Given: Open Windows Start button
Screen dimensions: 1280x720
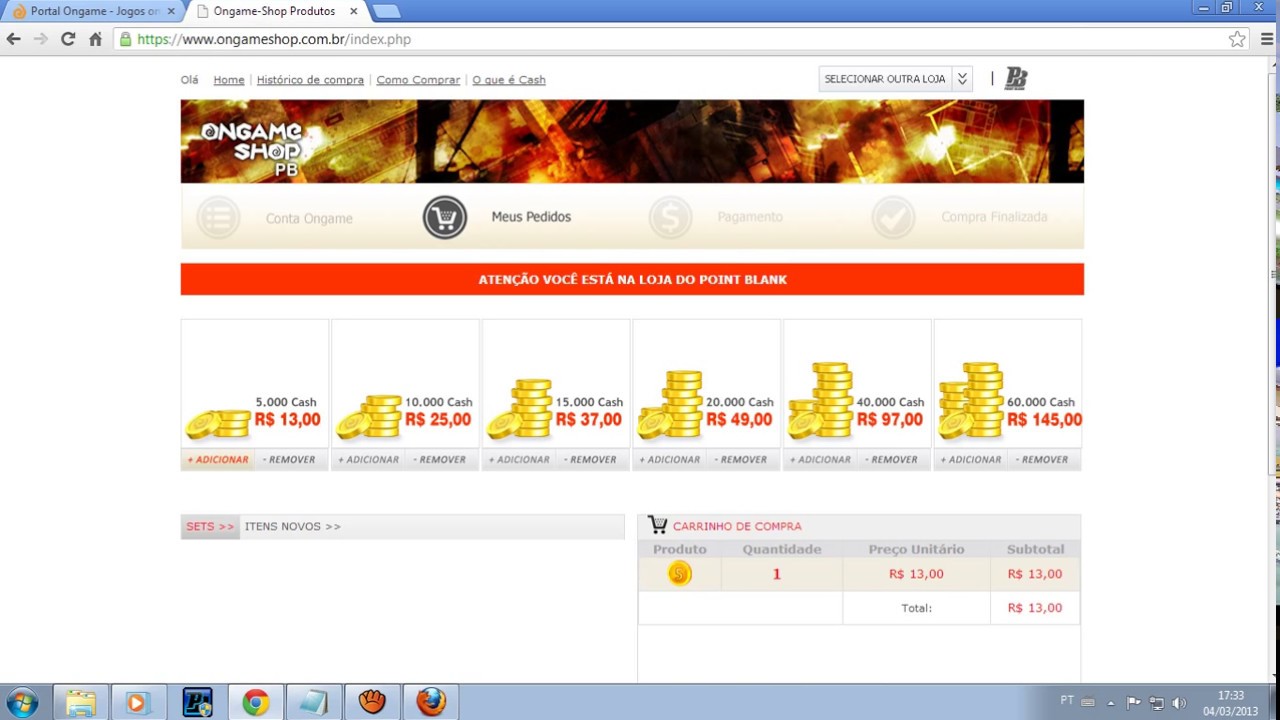Looking at the screenshot, I should (x=21, y=702).
